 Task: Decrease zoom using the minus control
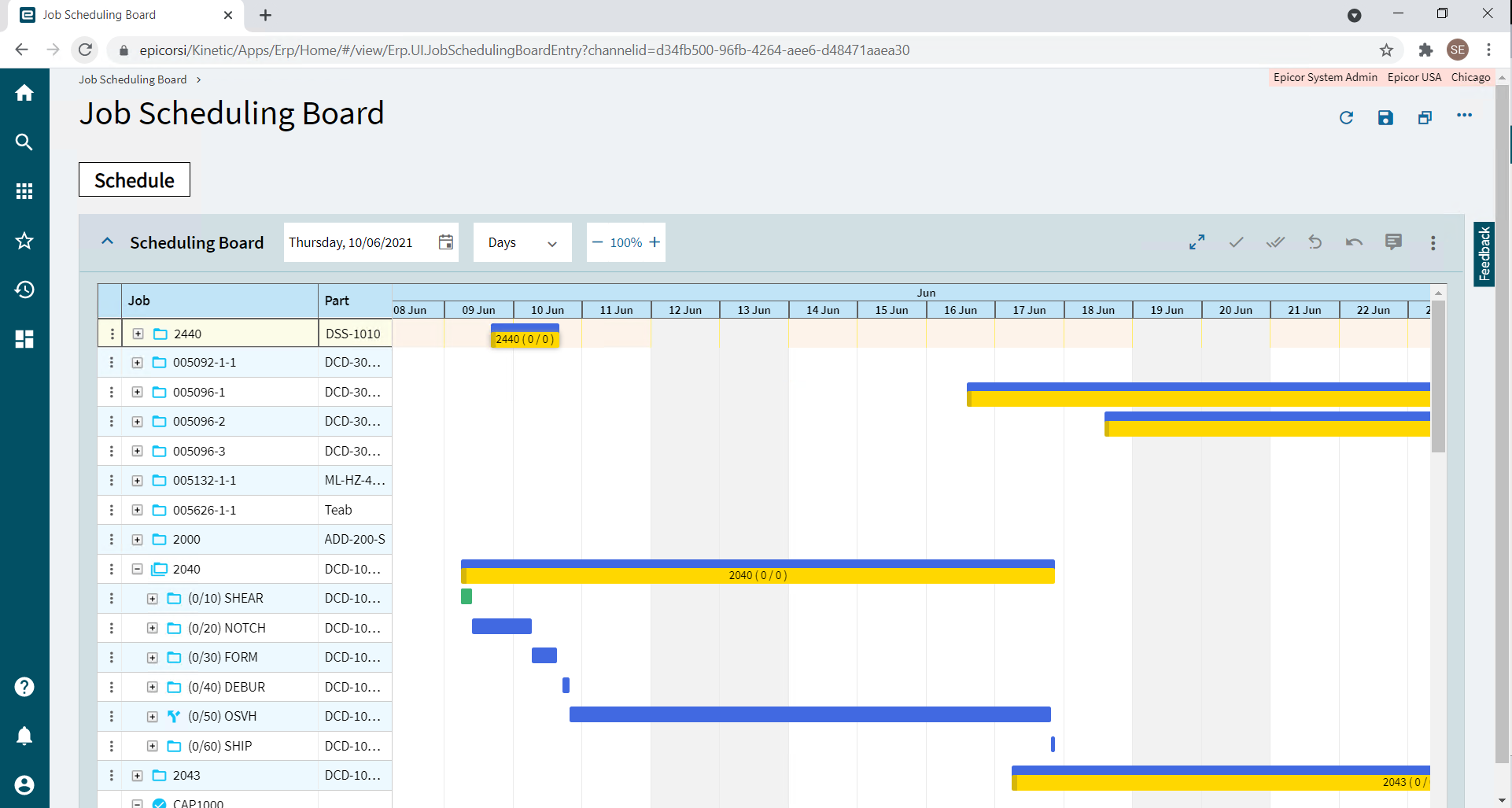pos(597,242)
